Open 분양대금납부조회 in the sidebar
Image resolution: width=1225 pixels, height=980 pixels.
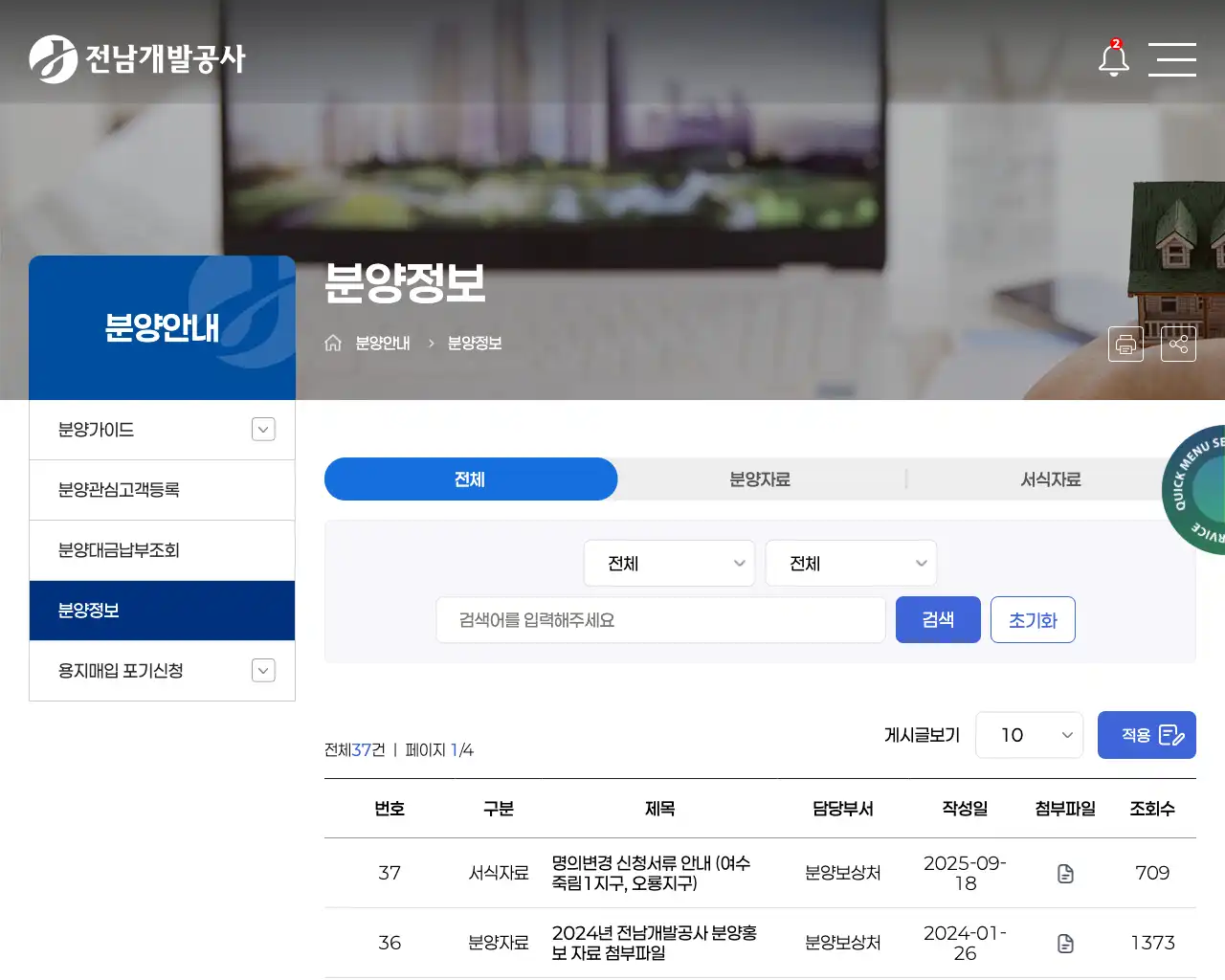tap(162, 550)
